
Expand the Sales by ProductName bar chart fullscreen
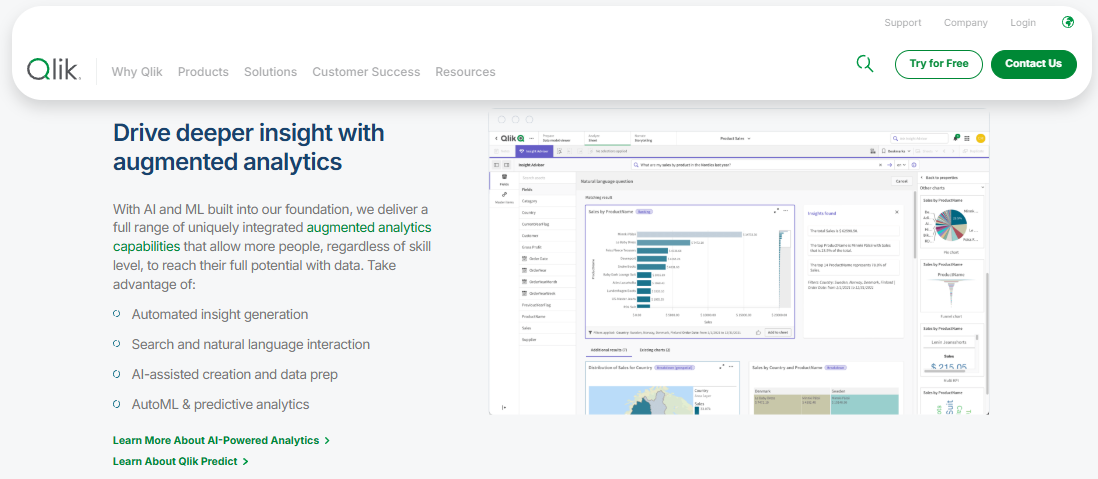tap(776, 210)
